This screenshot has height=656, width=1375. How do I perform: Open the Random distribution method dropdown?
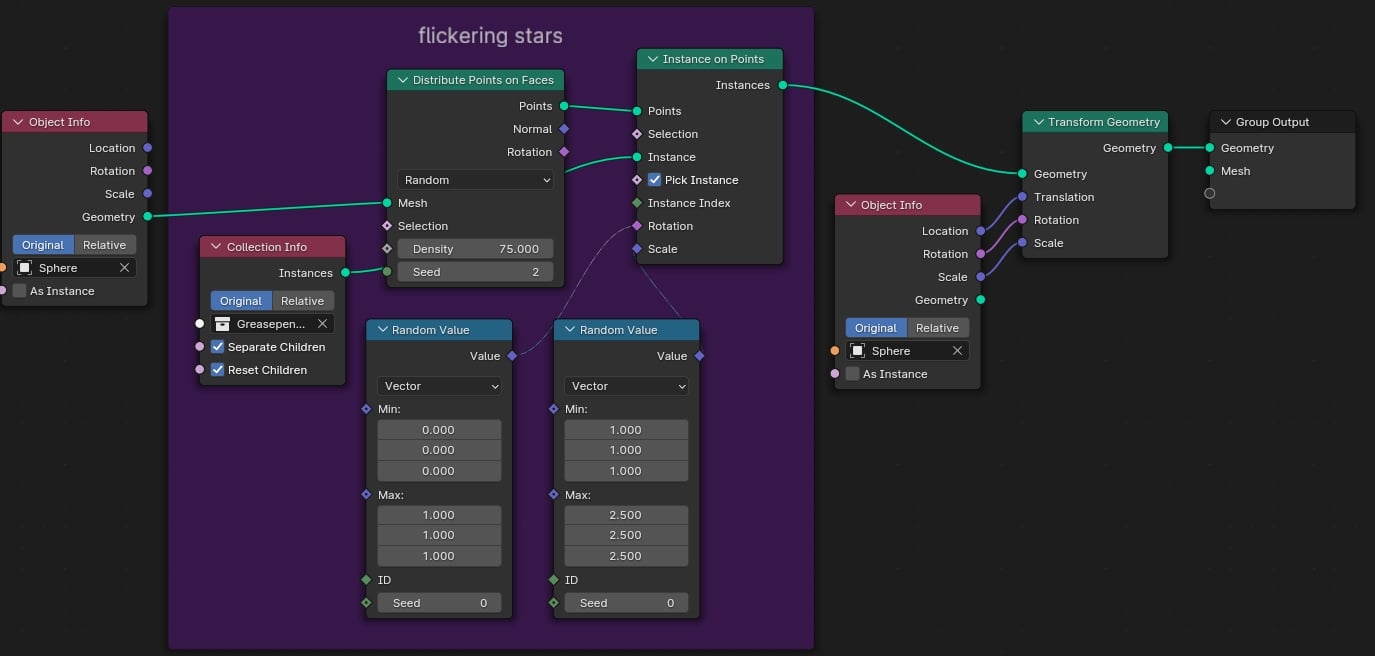click(475, 180)
